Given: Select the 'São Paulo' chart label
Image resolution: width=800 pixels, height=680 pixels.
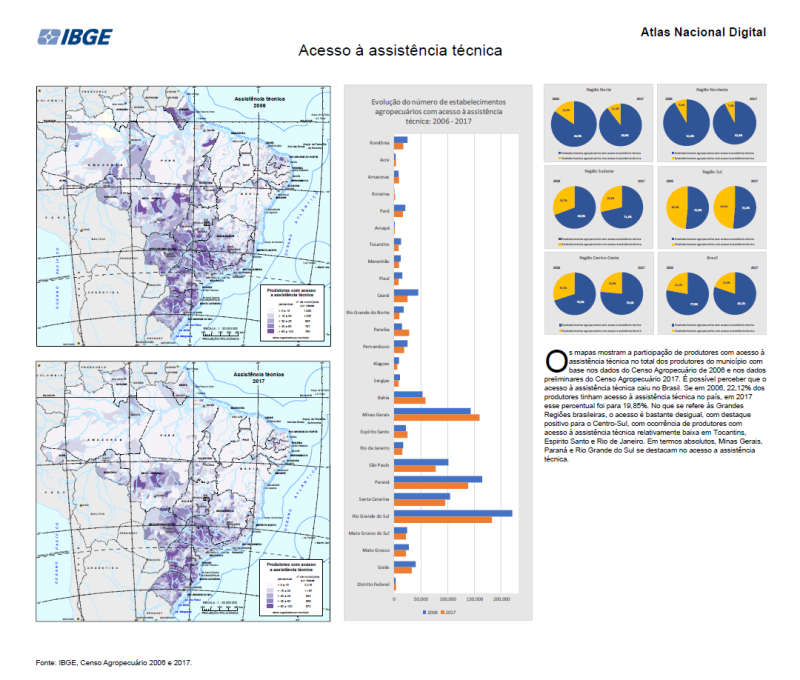Looking at the screenshot, I should (x=379, y=465).
